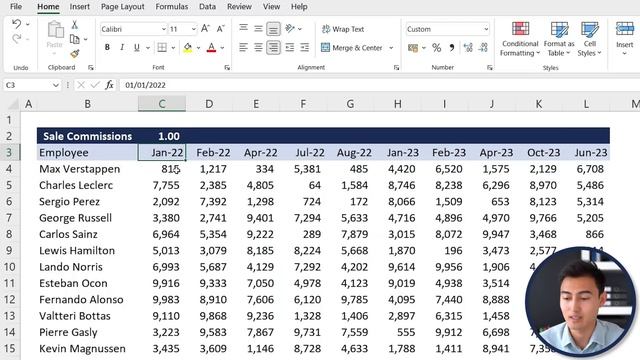Screen dimensions: 640x360
Task: Center text horizontally icon
Action: tap(258, 47)
